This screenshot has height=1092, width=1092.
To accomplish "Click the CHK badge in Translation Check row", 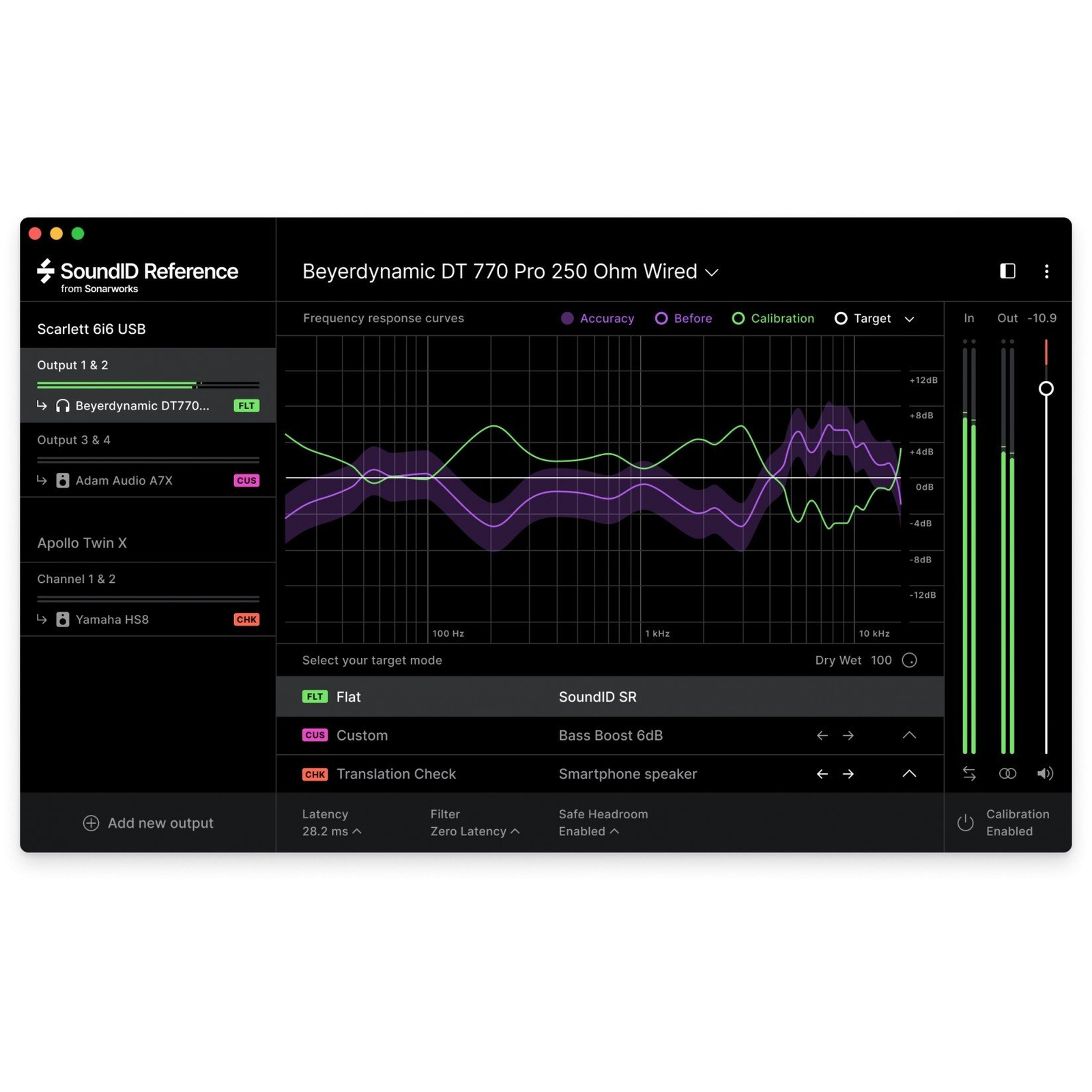I will [315, 774].
